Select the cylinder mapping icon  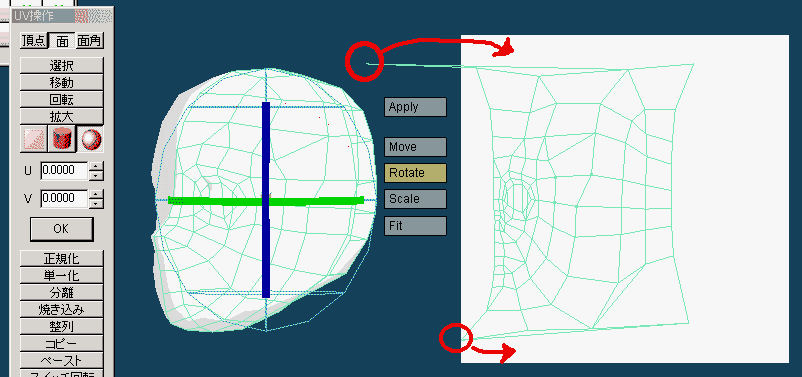click(61, 140)
